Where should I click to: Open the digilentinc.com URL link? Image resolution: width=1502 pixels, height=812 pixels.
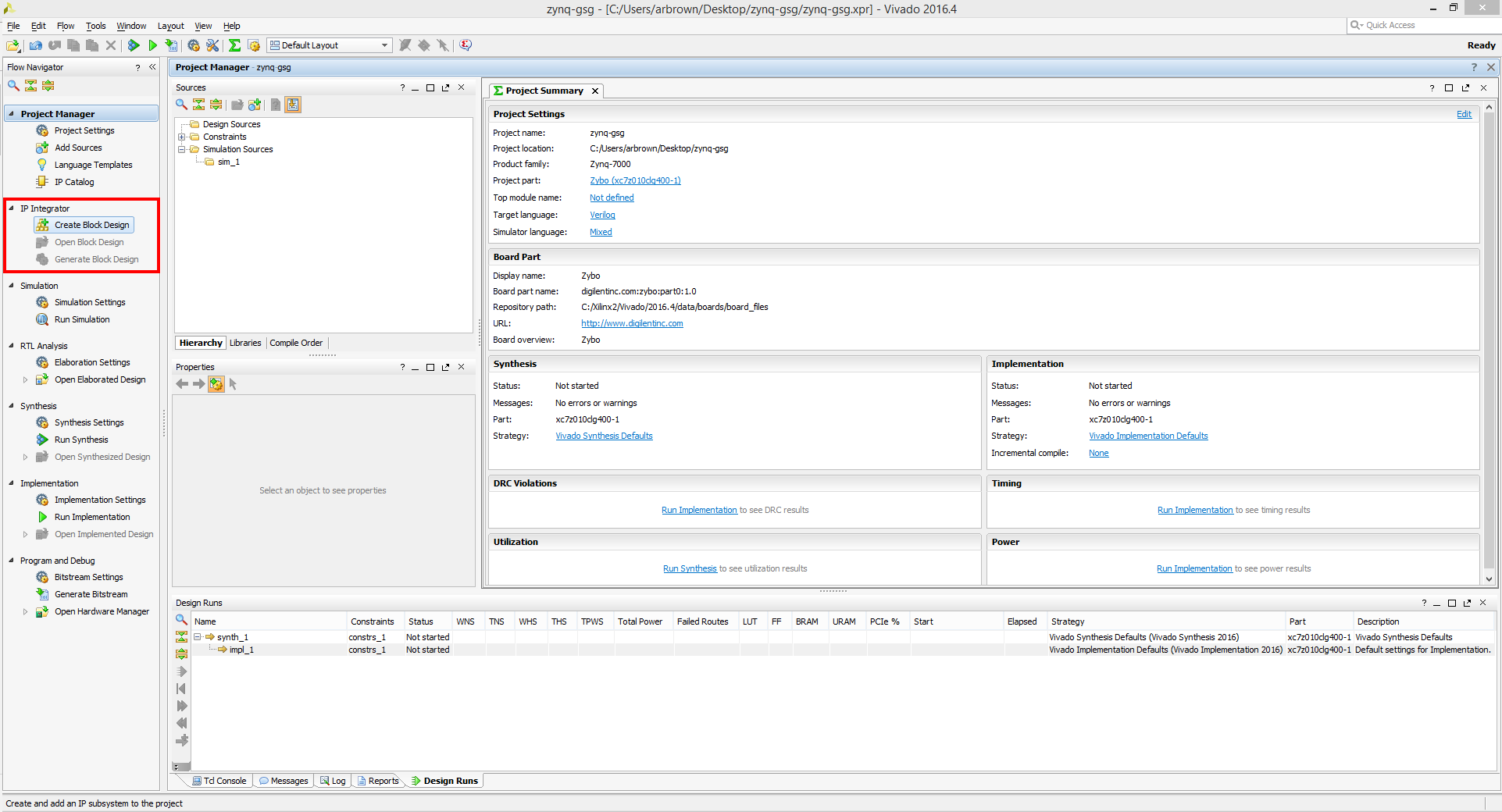pos(632,324)
